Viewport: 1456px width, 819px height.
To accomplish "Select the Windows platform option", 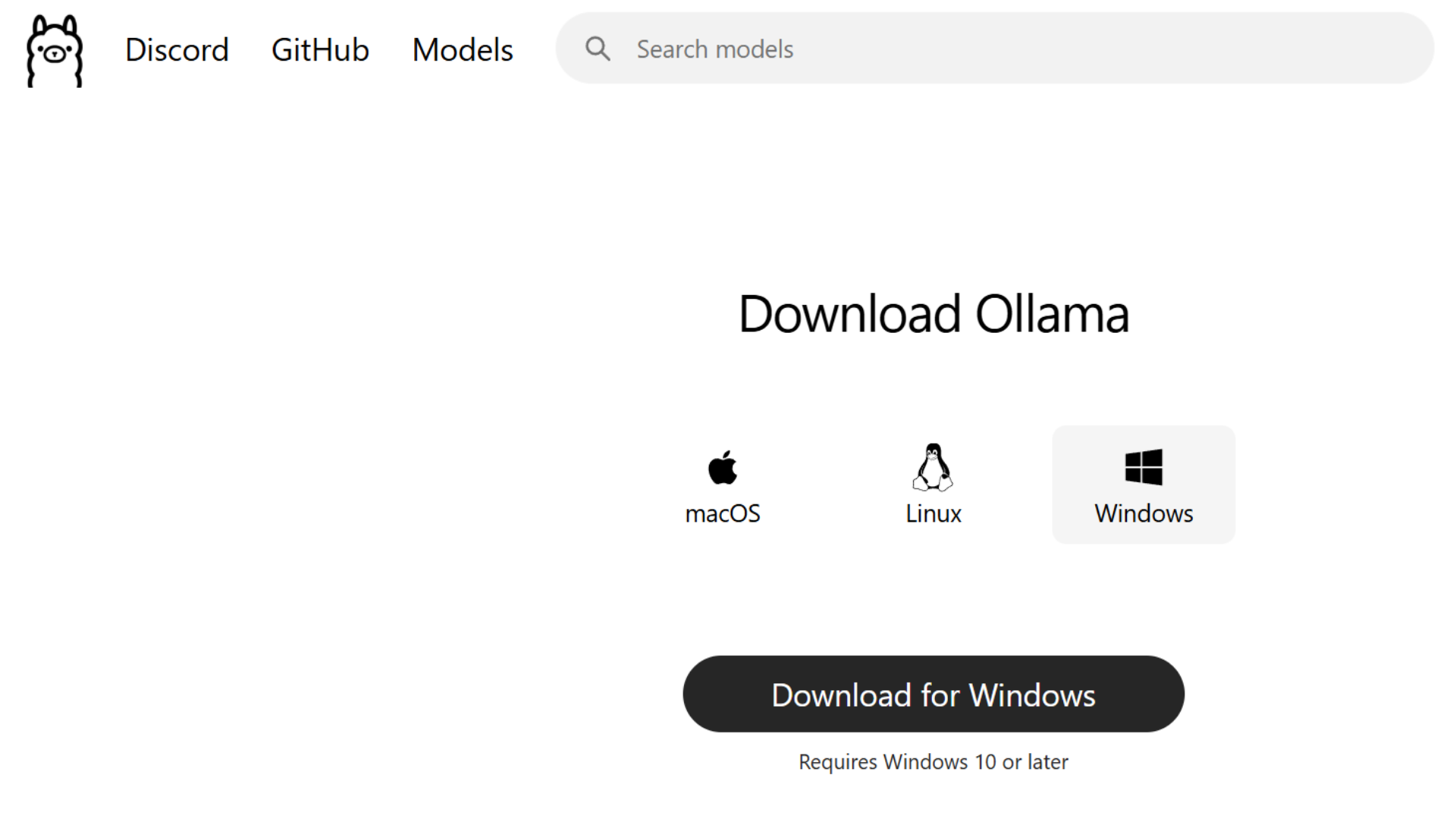I will click(1144, 485).
